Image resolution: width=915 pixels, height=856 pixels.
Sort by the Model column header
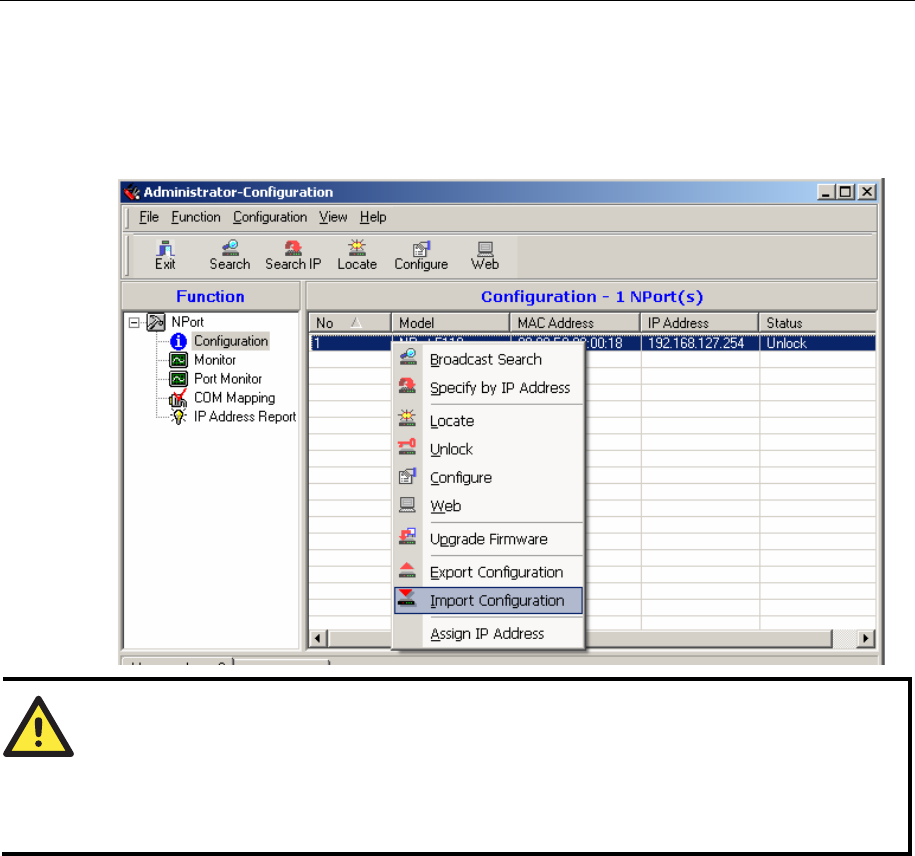(450, 323)
